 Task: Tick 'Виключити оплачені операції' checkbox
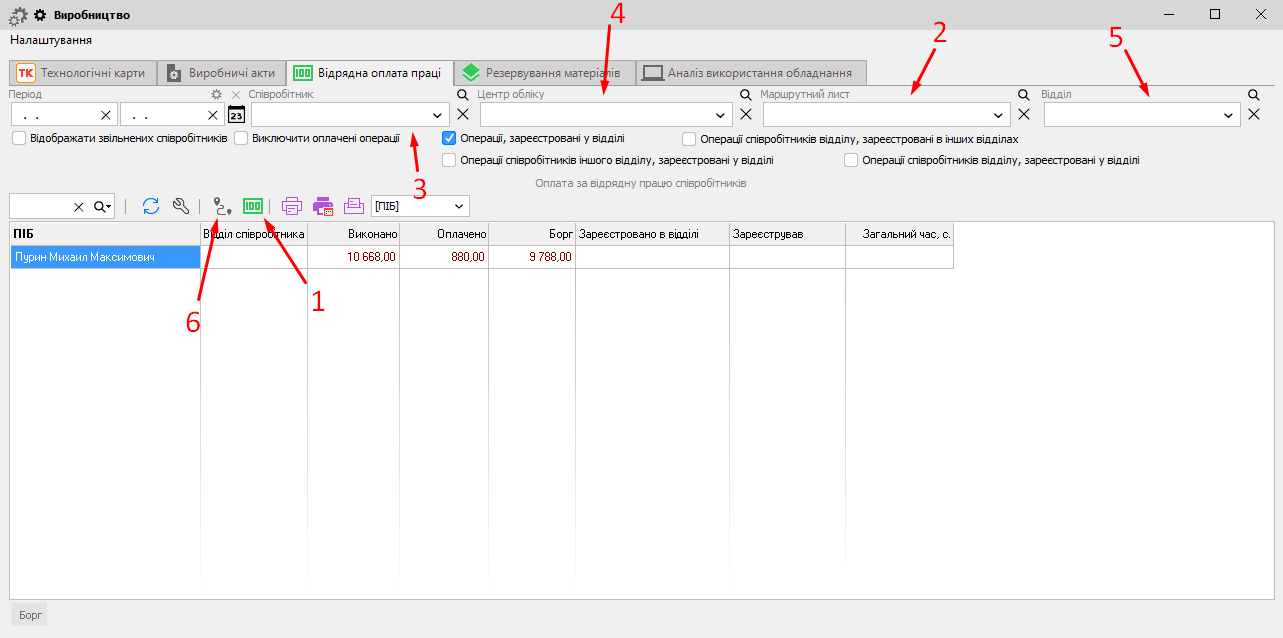click(x=241, y=139)
